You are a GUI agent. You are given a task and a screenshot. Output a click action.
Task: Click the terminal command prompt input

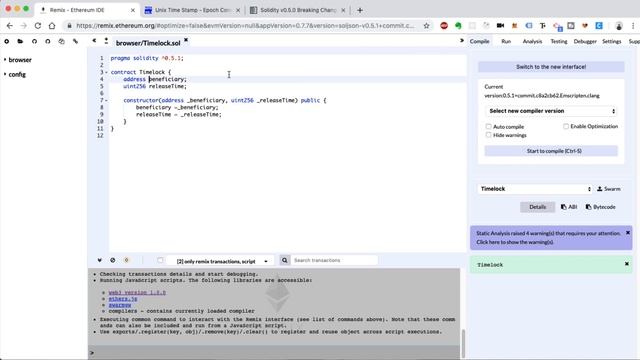click(x=276, y=353)
